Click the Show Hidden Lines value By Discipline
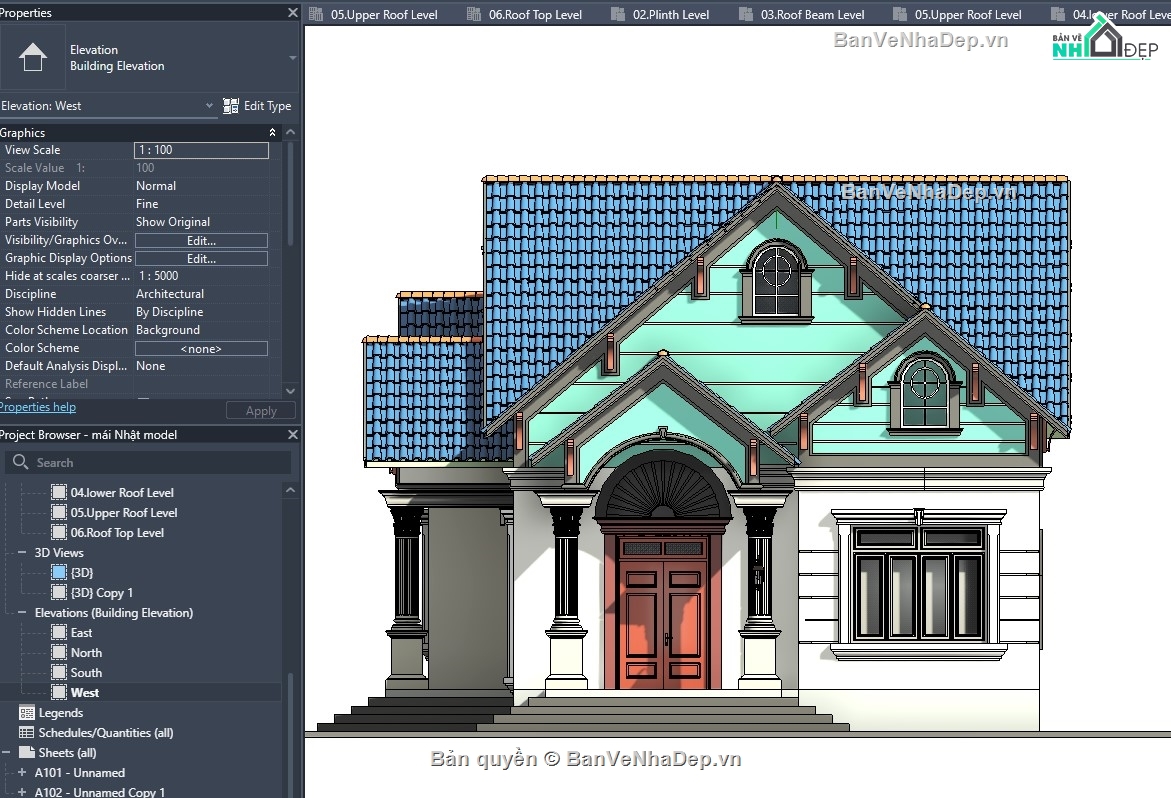This screenshot has width=1171, height=798. click(170, 312)
